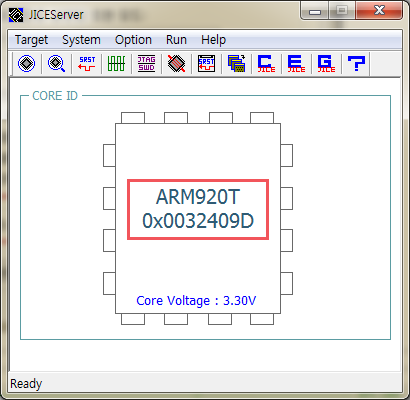Launch the G JICE toolbar icon
The width and height of the screenshot is (410, 400).
click(326, 63)
